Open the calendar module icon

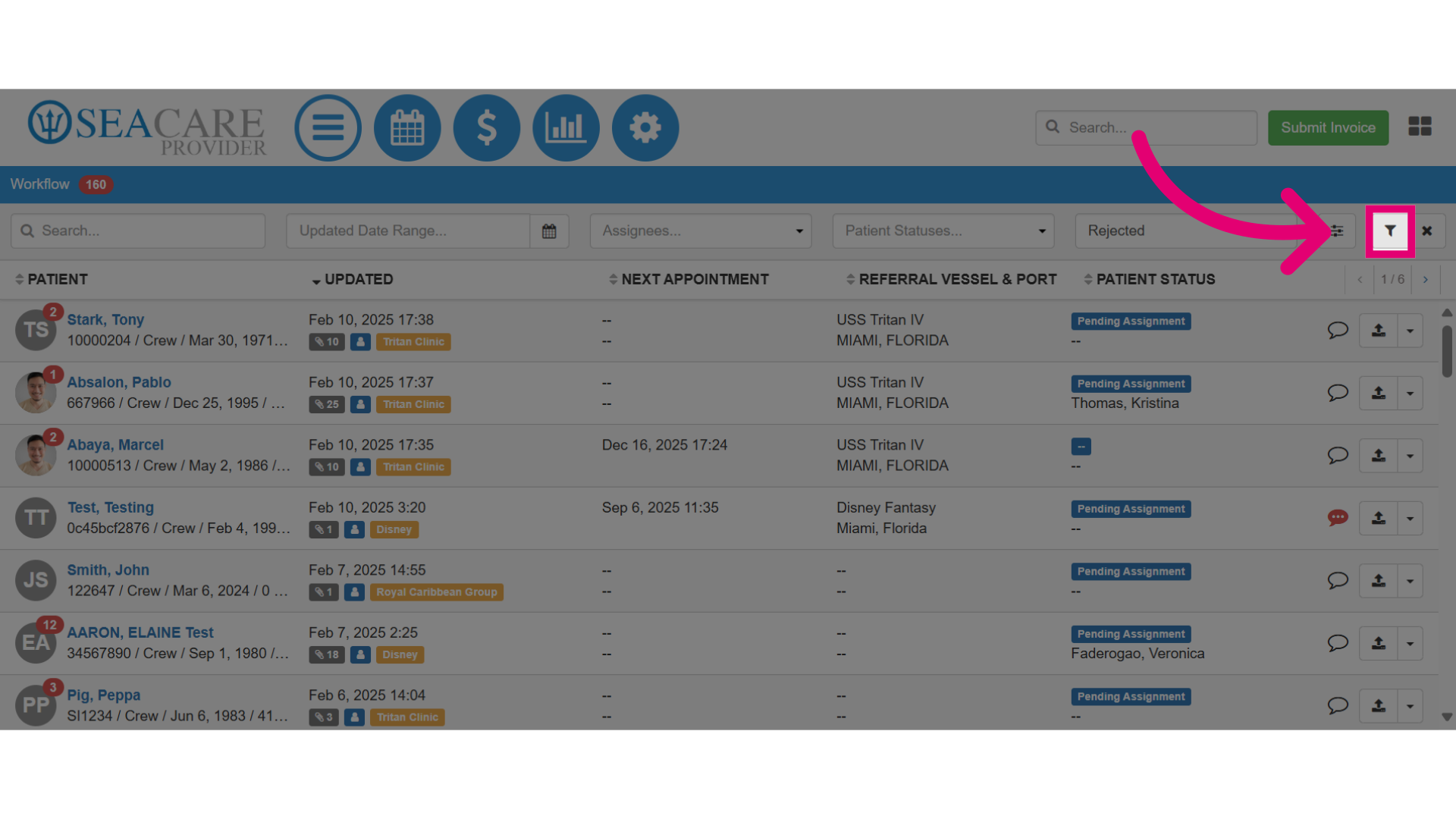pos(407,127)
